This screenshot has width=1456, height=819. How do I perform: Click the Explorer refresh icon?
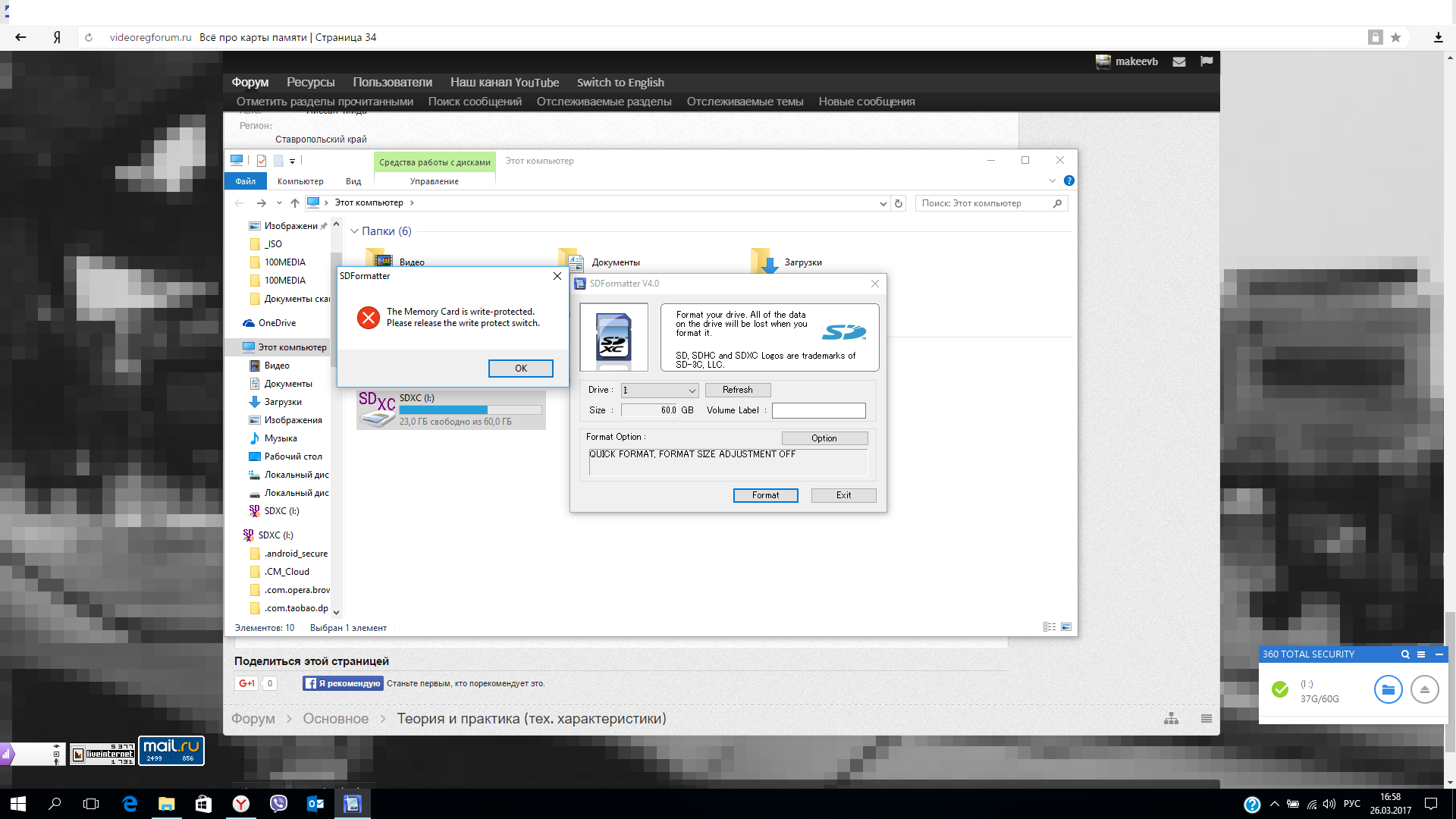point(899,203)
